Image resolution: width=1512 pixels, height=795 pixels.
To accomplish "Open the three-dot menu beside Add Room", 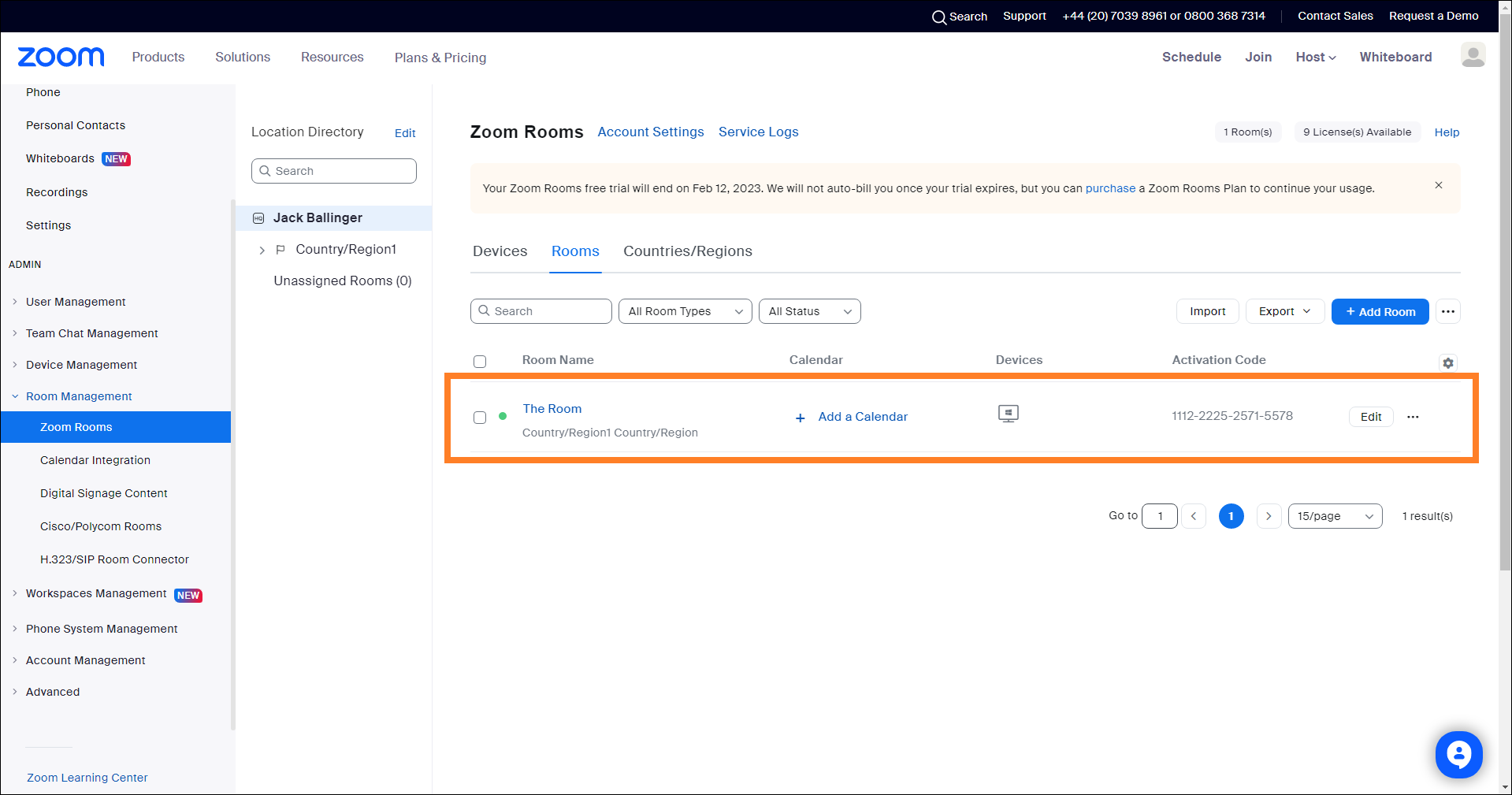I will pyautogui.click(x=1447, y=312).
